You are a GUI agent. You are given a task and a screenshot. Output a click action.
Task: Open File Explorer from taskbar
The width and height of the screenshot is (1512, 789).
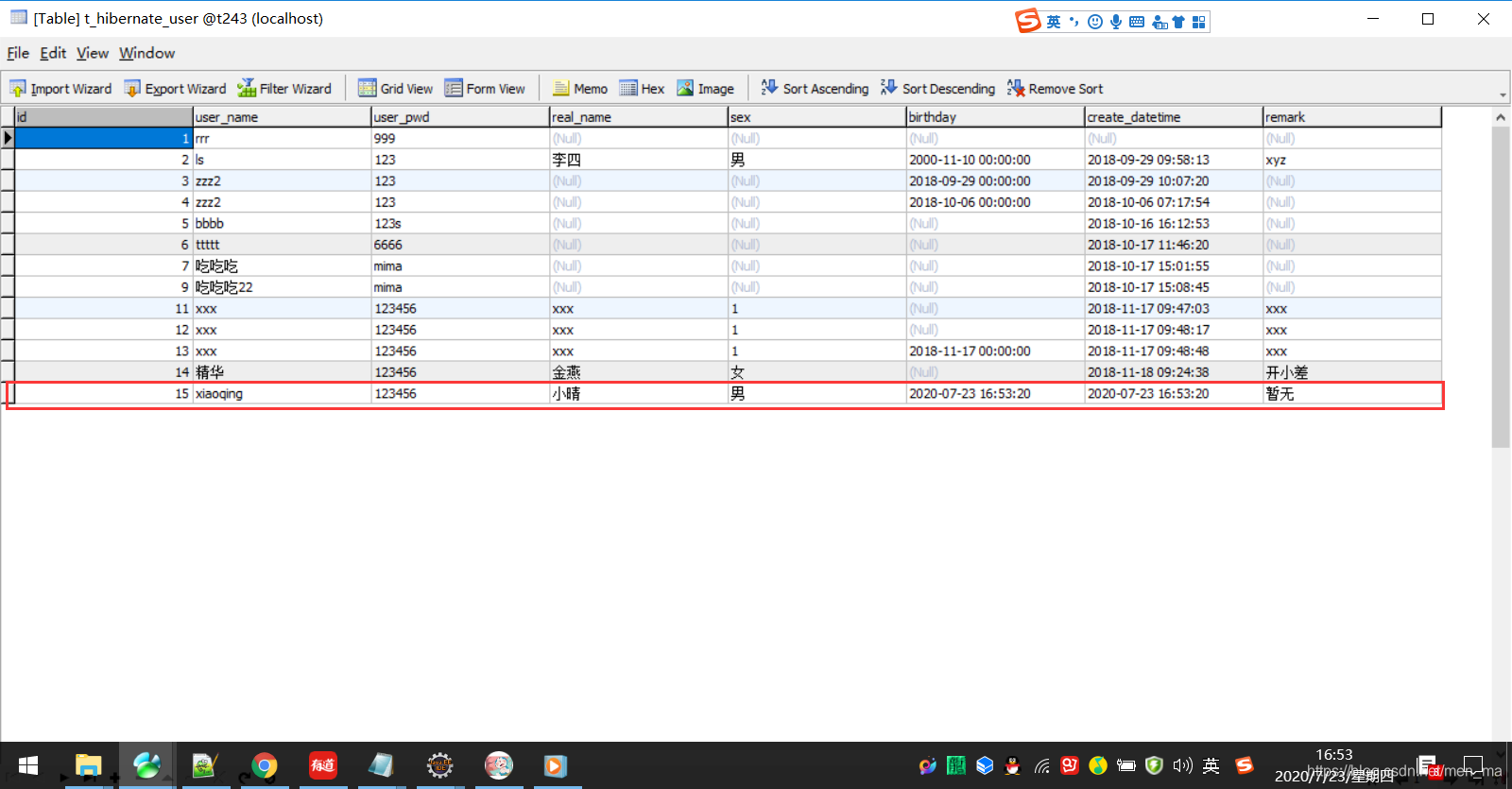click(88, 765)
